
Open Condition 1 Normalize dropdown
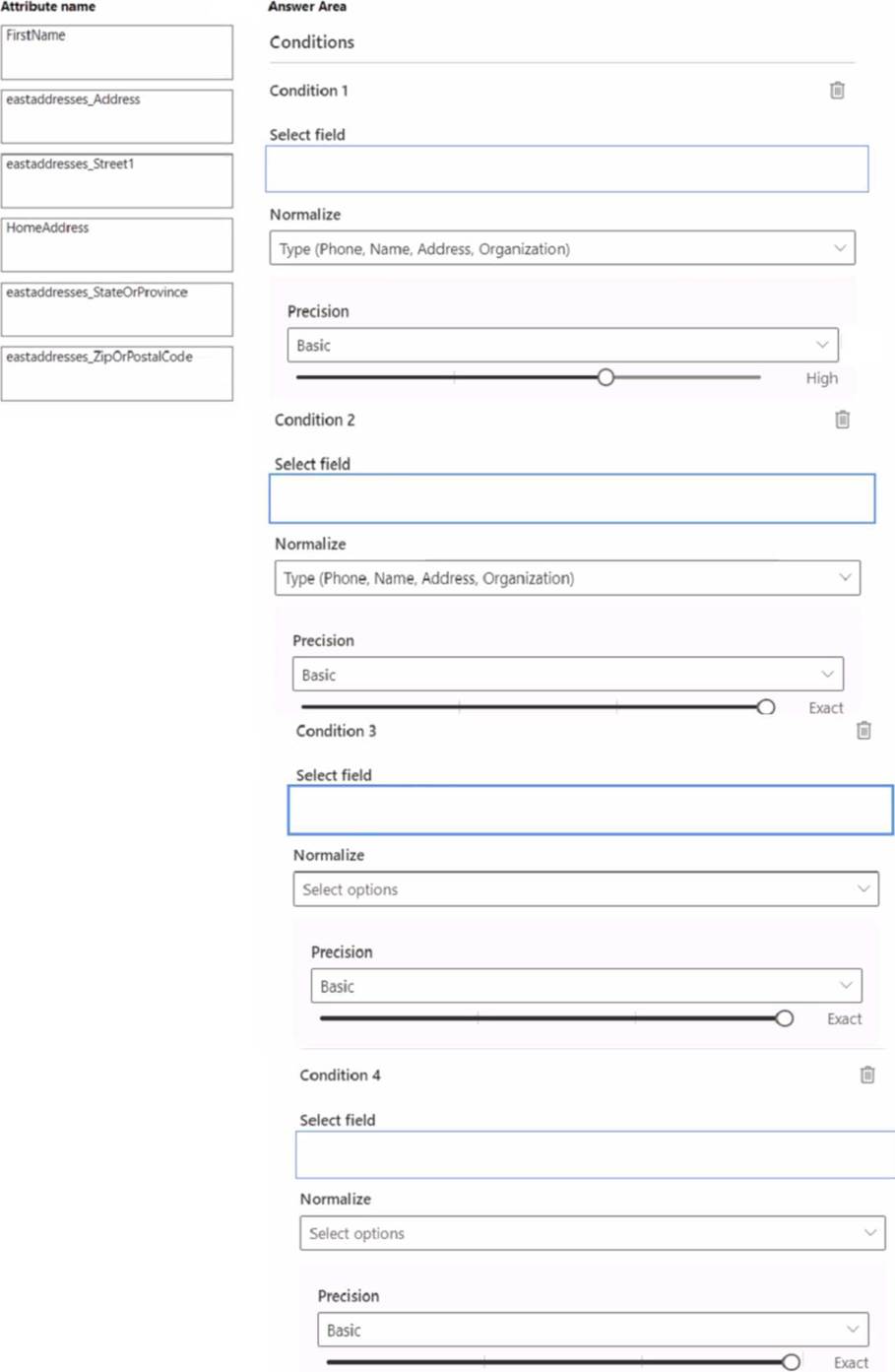[x=562, y=248]
